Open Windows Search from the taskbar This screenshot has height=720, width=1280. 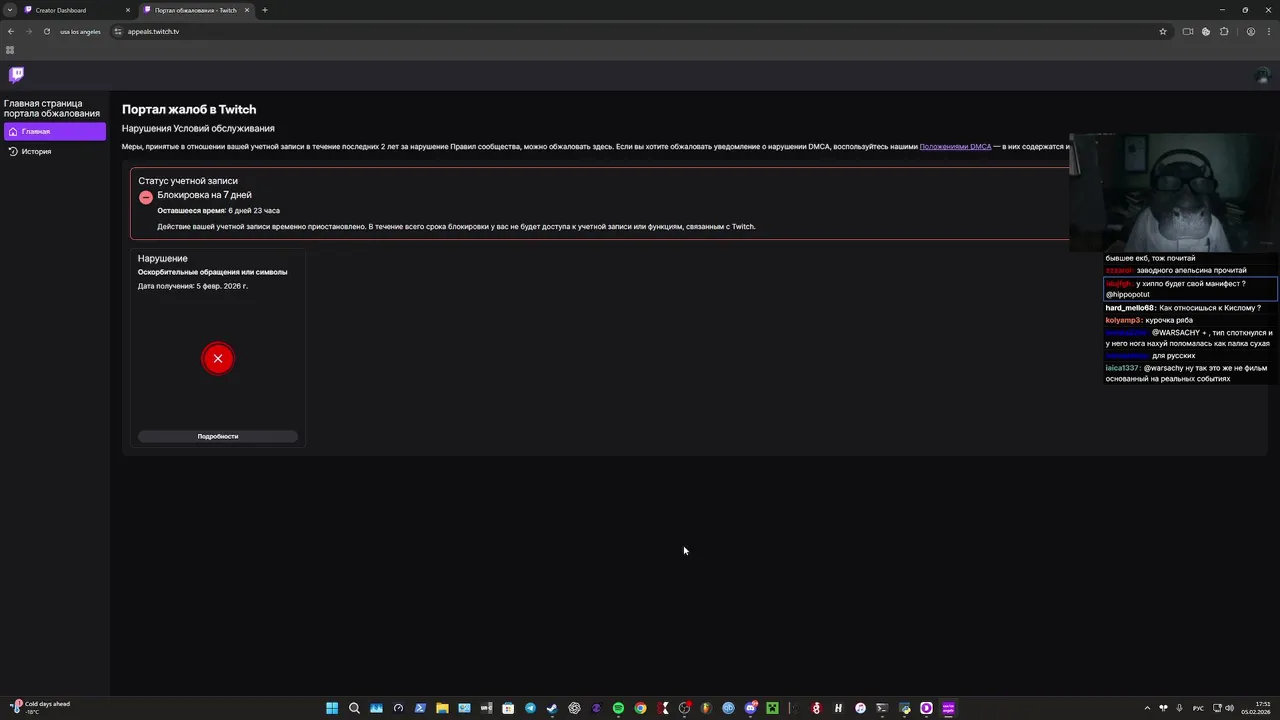[x=354, y=708]
